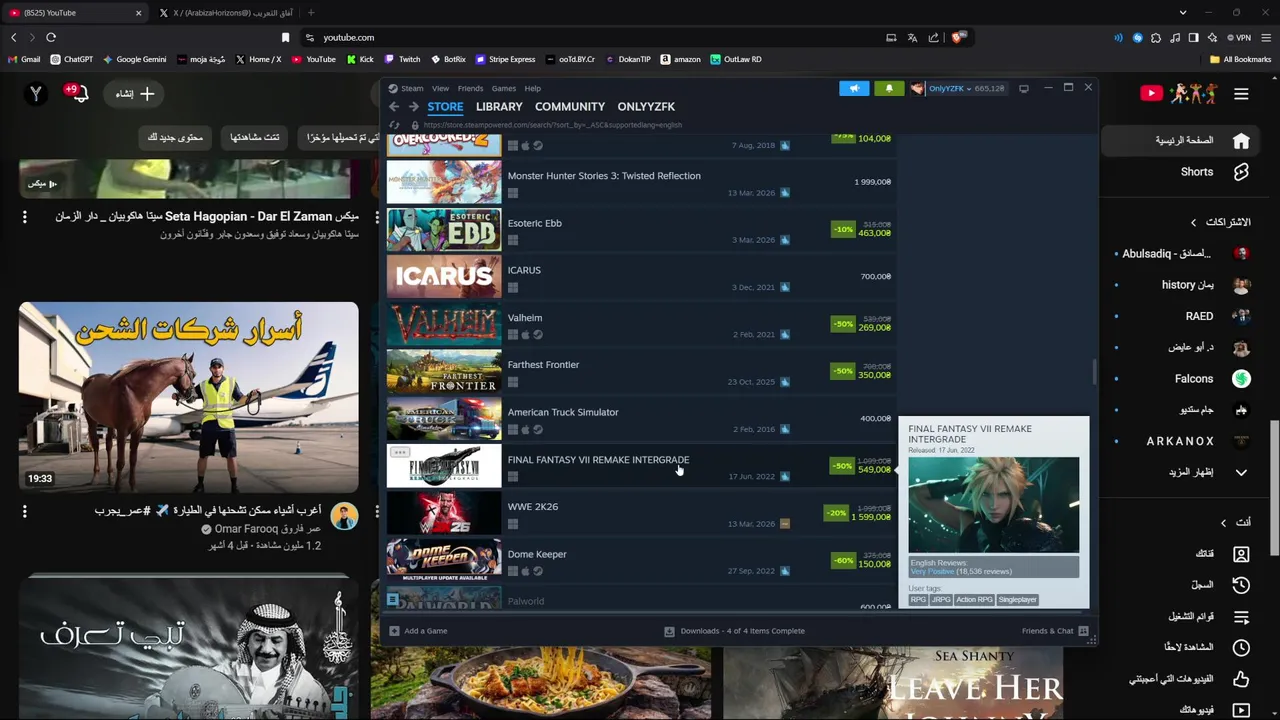Go forward in Steam navigation arrow
Screen dimensions: 1280x720
coord(413,106)
